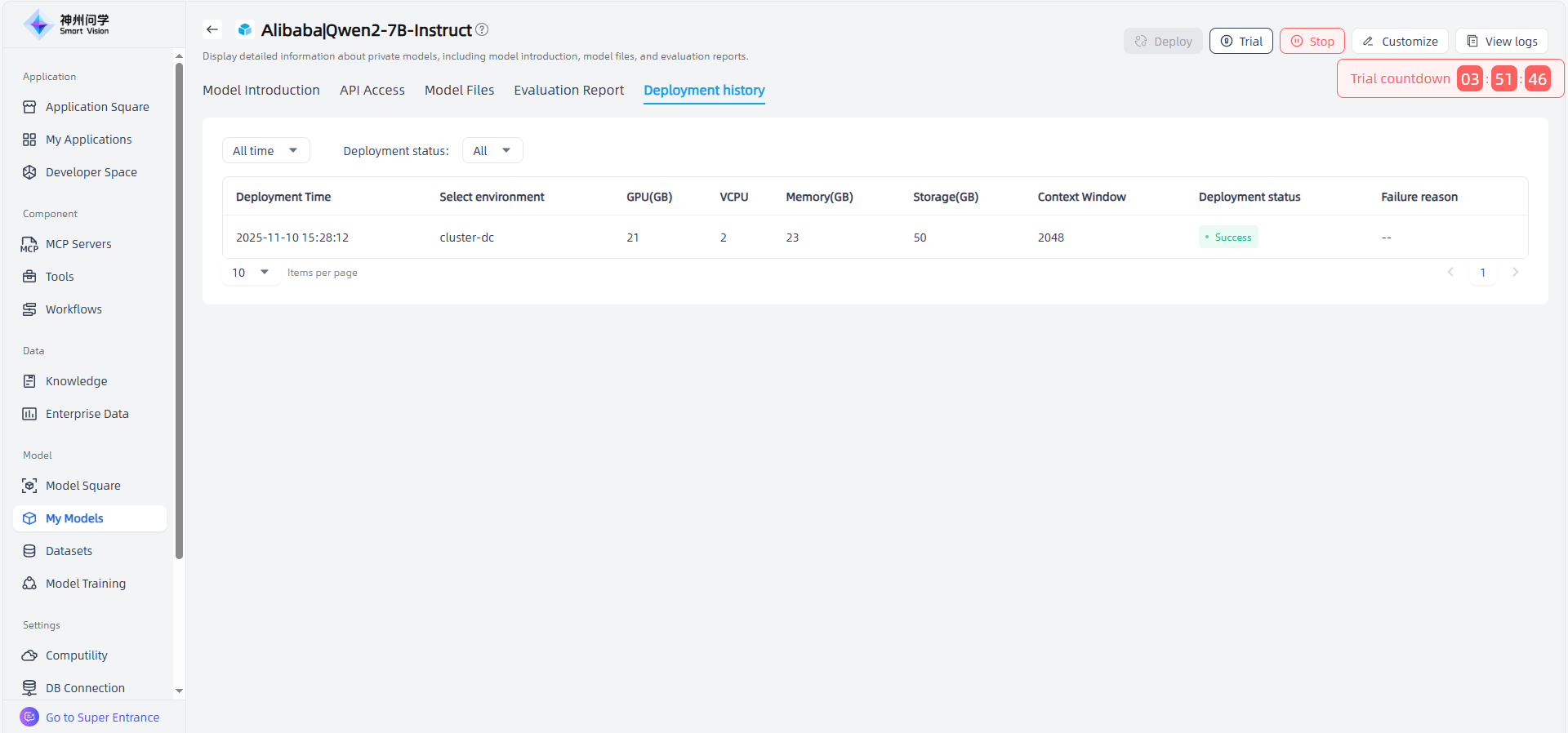Open the Tools sidebar item

[60, 277]
